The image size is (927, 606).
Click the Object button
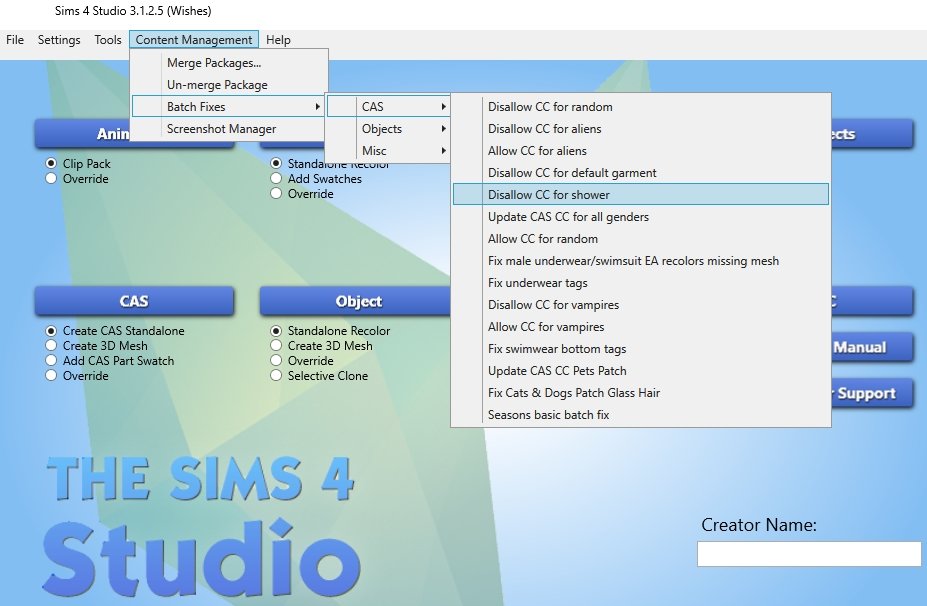[x=355, y=301]
